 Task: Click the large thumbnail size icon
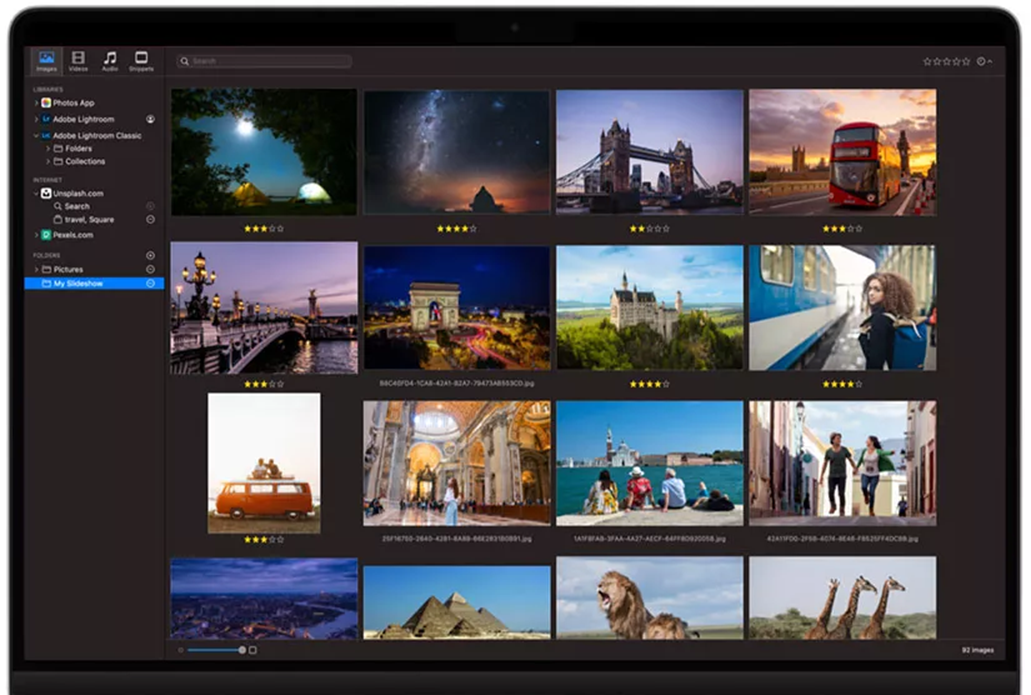[x=253, y=650]
